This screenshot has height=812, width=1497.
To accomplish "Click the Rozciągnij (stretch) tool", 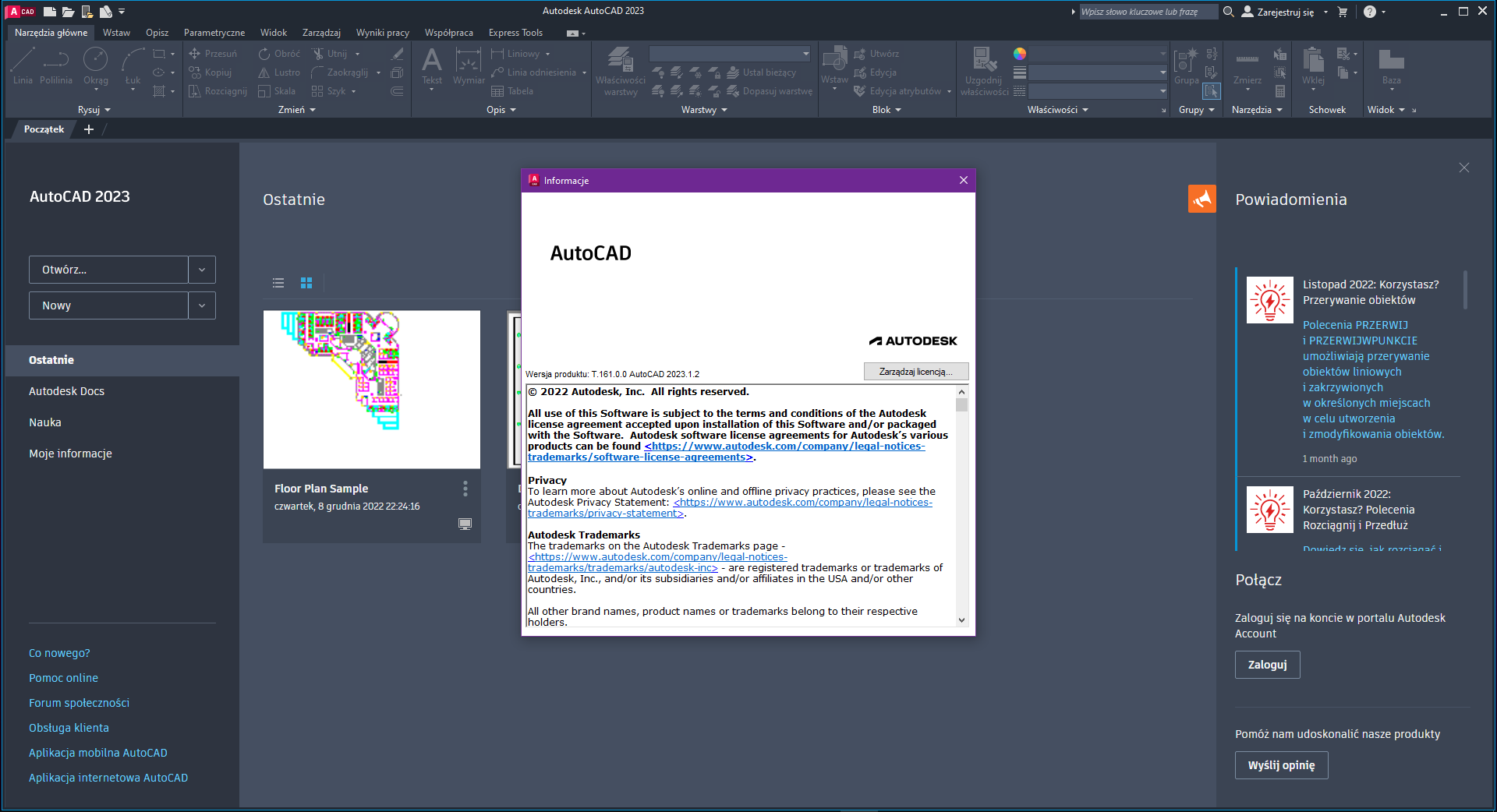I will pos(218,91).
